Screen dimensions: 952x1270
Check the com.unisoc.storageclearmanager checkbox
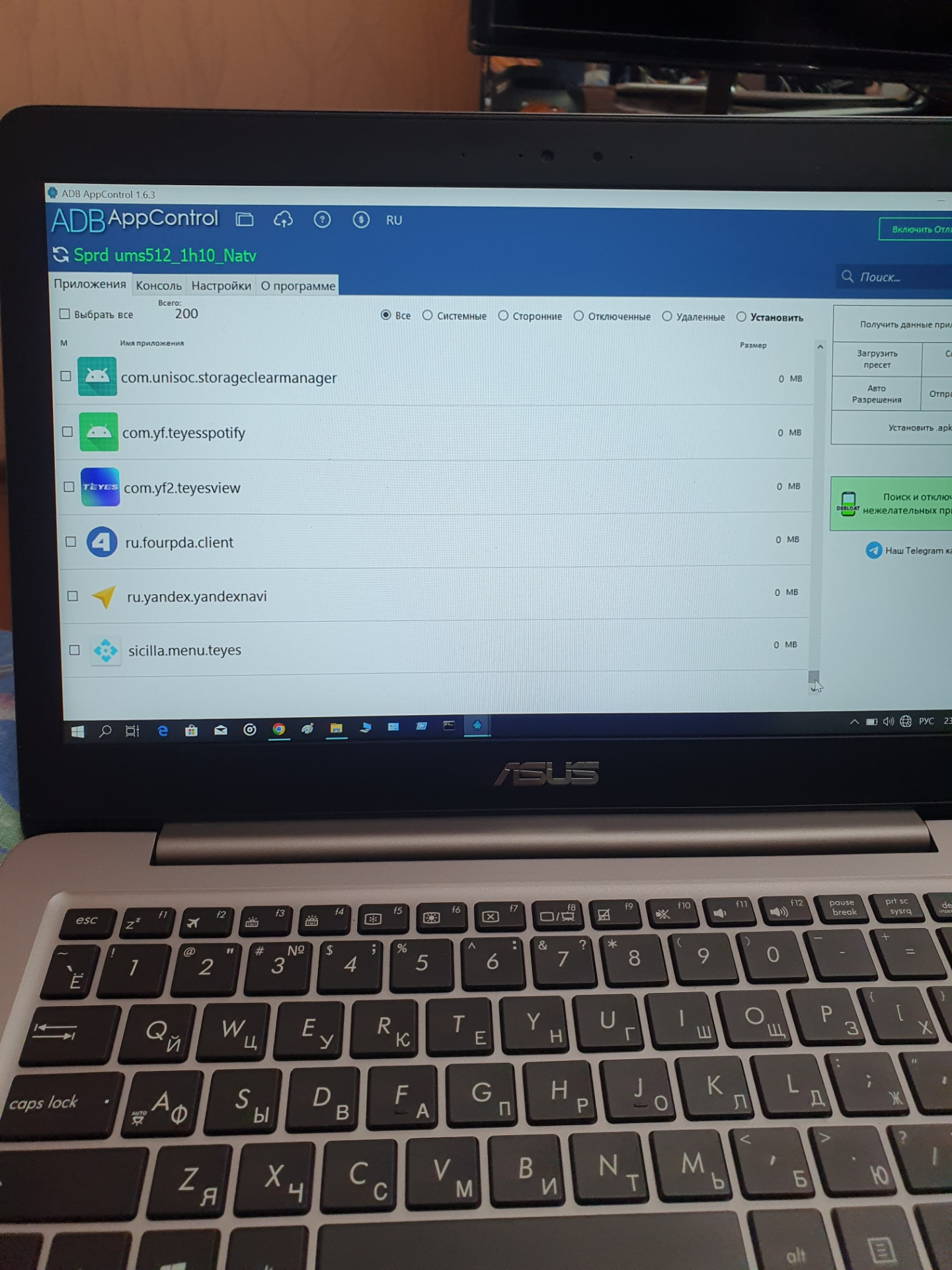(x=65, y=376)
